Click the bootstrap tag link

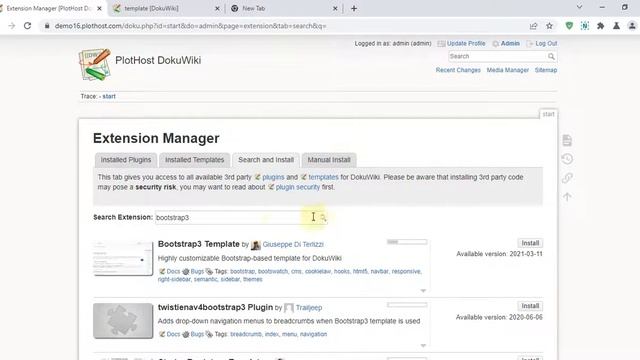coord(242,271)
